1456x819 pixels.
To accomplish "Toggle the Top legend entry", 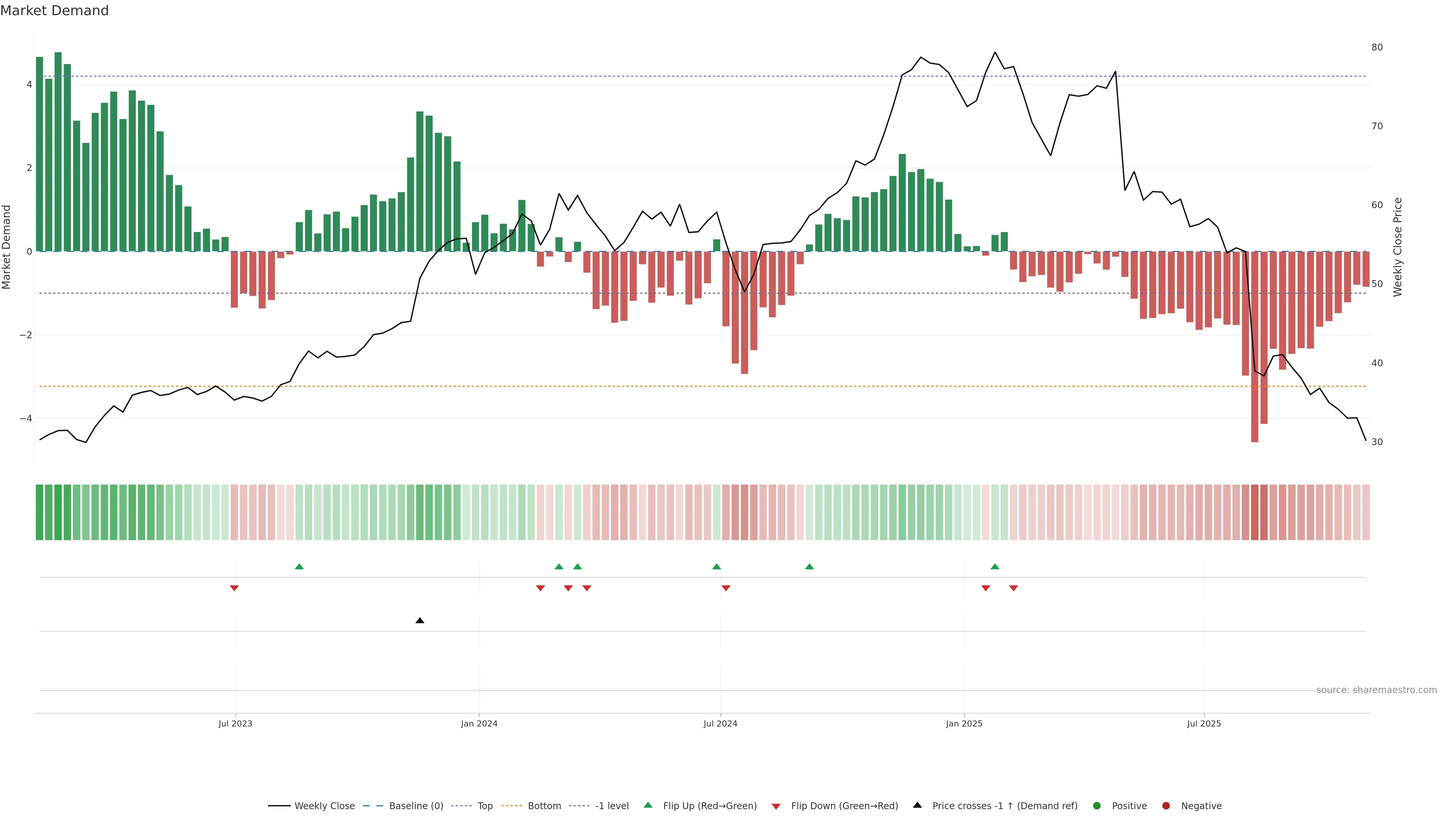I will tap(485, 806).
